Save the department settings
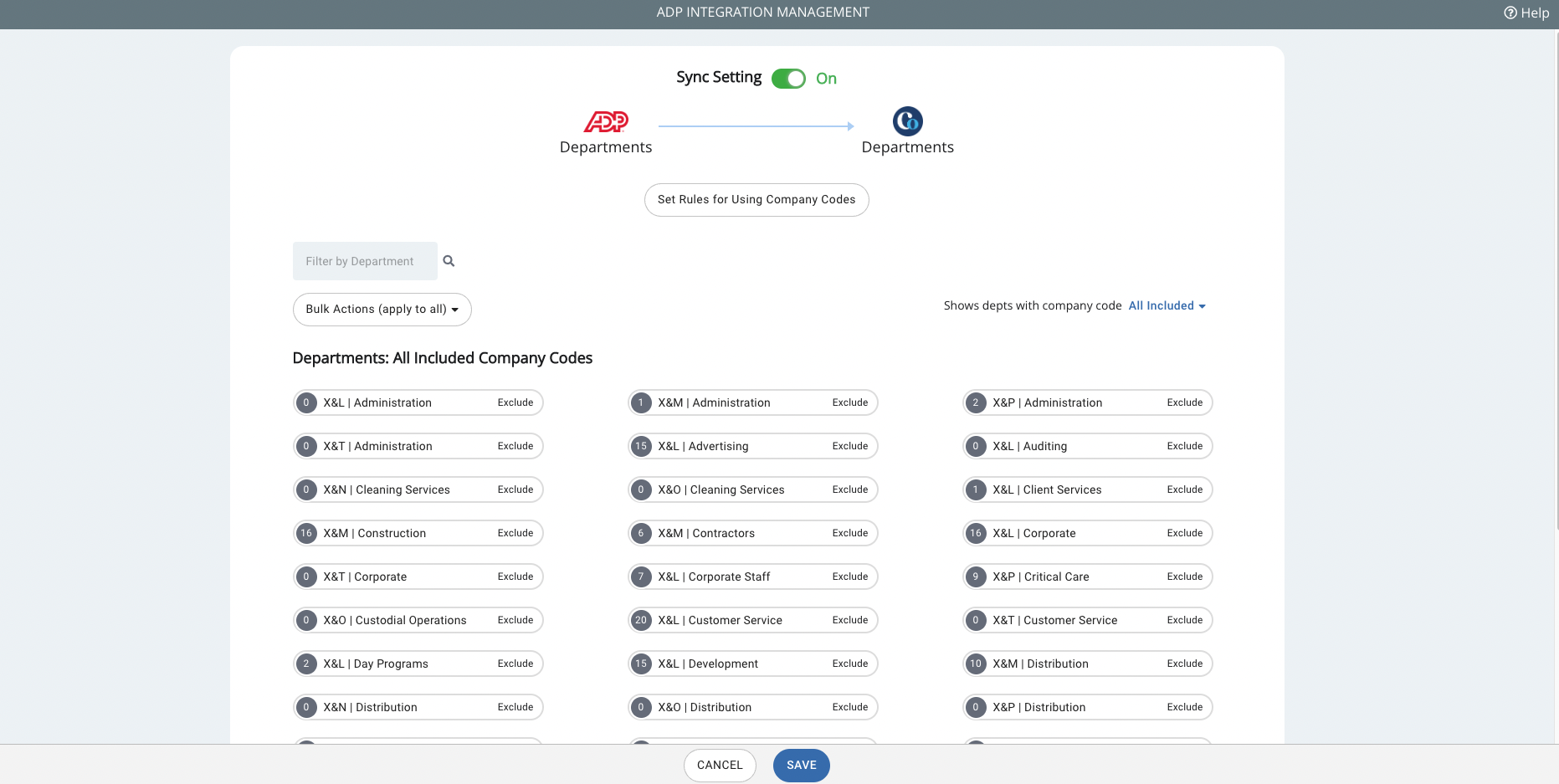 pyautogui.click(x=802, y=766)
